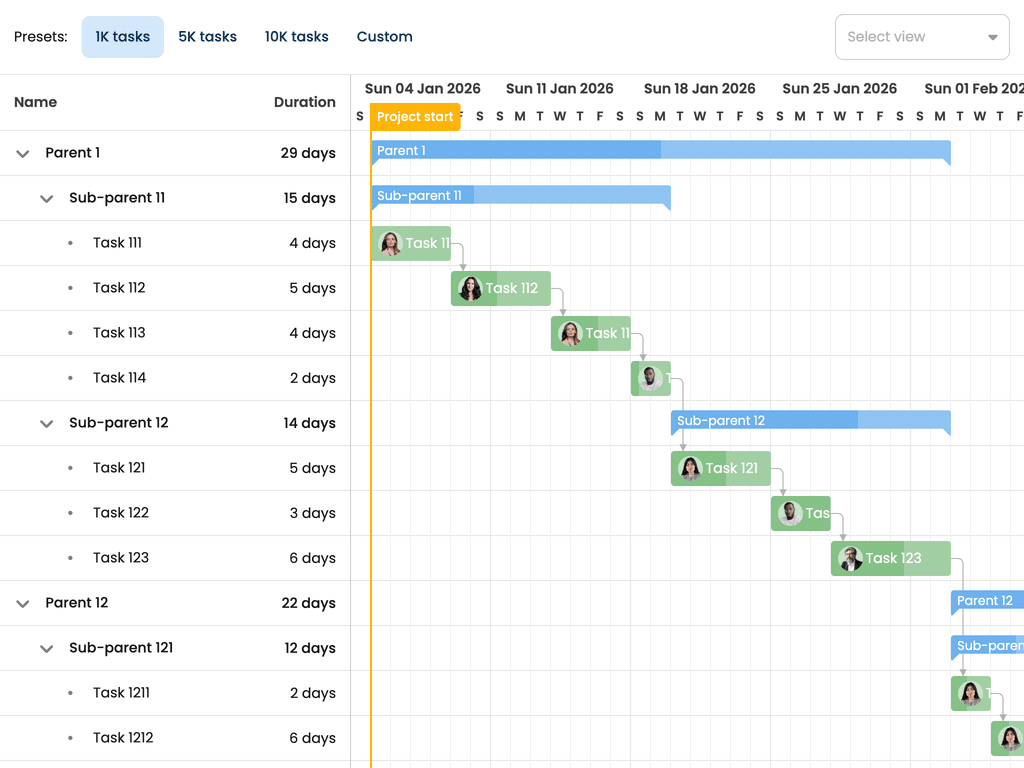This screenshot has height=768, width=1024.
Task: Collapse the Sub-parent 12 group
Action: click(x=46, y=423)
